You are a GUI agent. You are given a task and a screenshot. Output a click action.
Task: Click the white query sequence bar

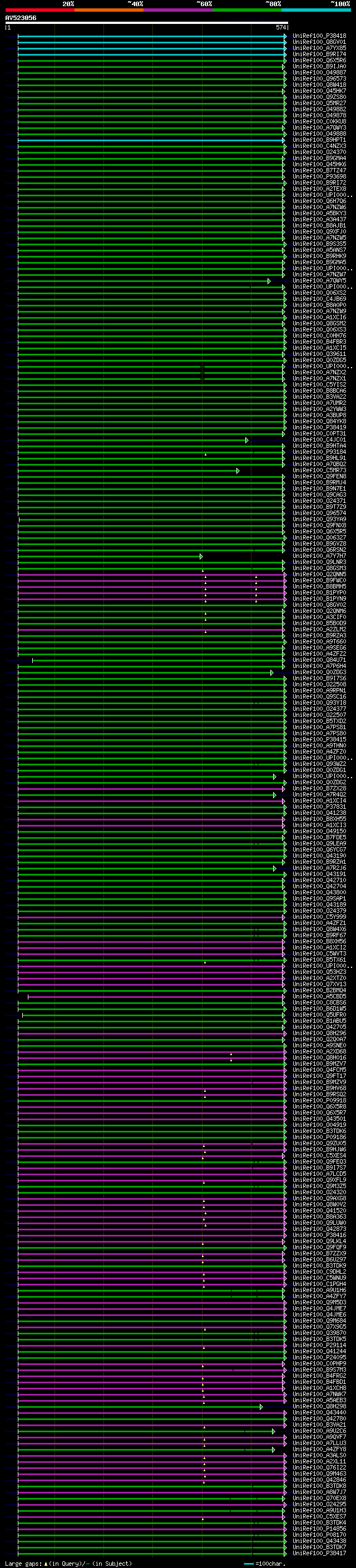pos(146,22)
